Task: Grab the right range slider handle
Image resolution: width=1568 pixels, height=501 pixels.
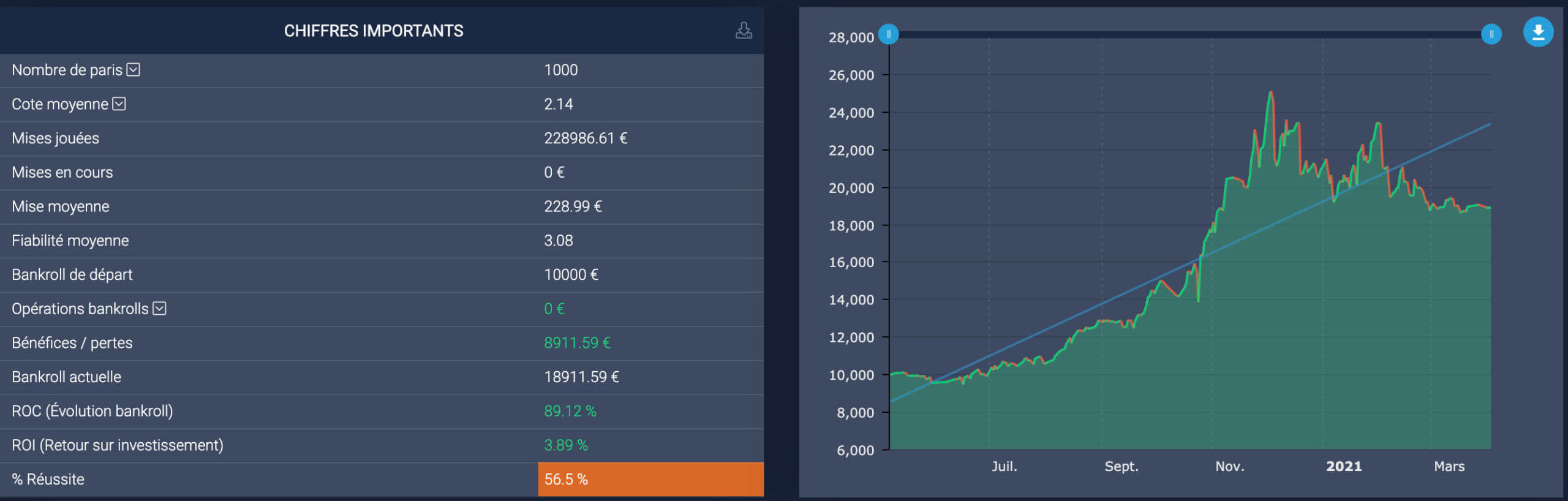Action: click(x=1491, y=34)
